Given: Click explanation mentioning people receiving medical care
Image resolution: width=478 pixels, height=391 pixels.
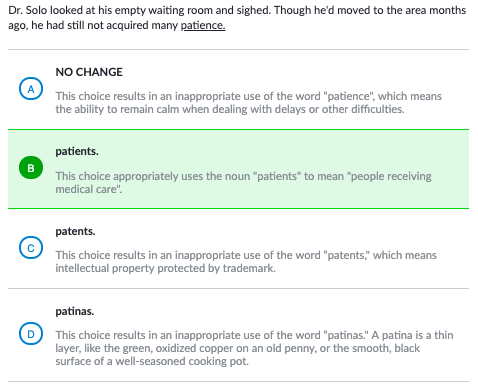Looking at the screenshot, I should 243,183.
